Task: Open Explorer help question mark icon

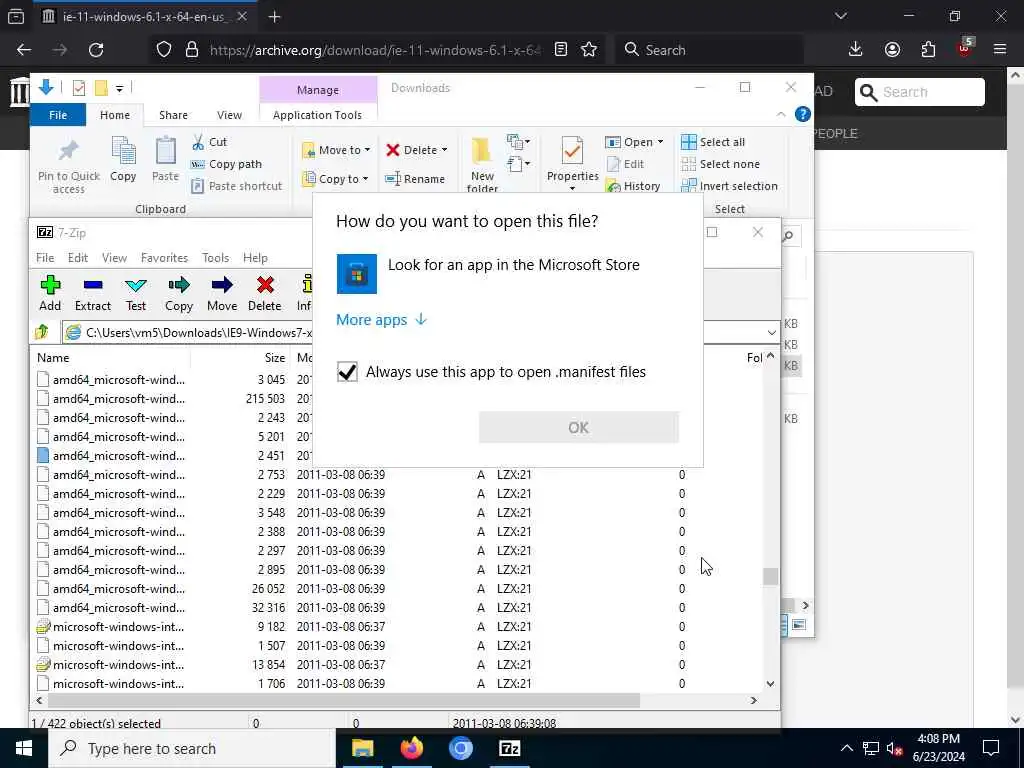Action: click(803, 114)
